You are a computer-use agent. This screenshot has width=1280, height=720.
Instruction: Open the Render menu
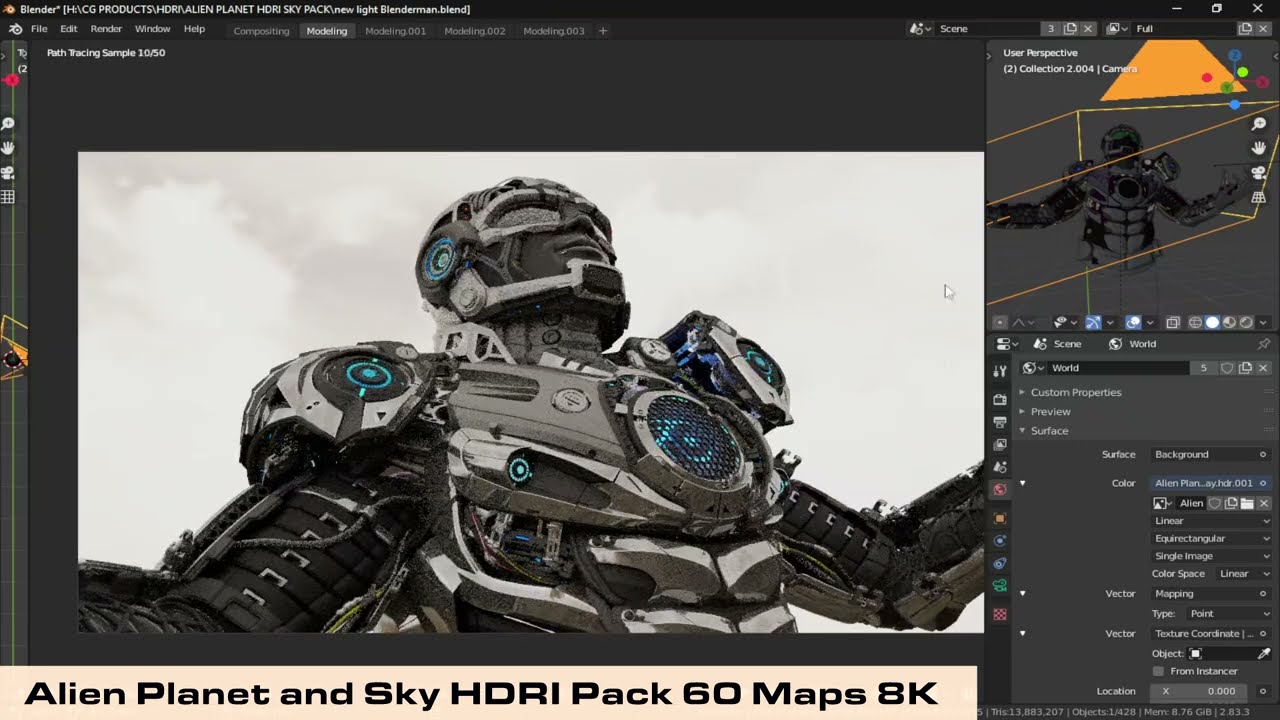click(106, 29)
